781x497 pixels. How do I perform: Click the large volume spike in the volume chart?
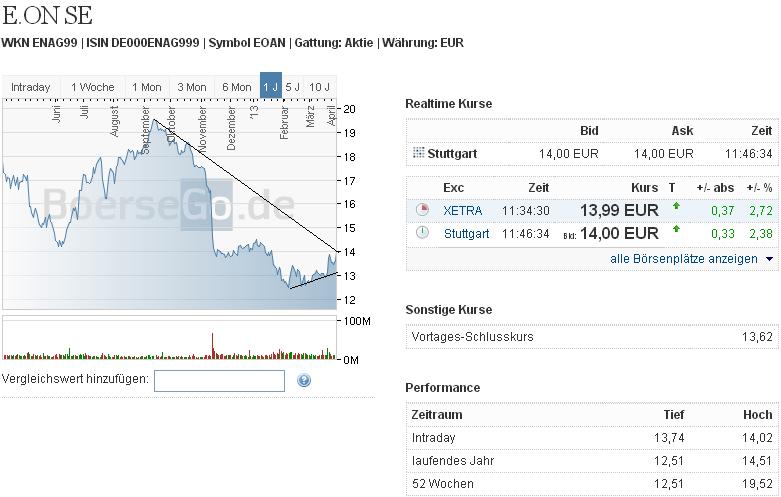tap(213, 344)
